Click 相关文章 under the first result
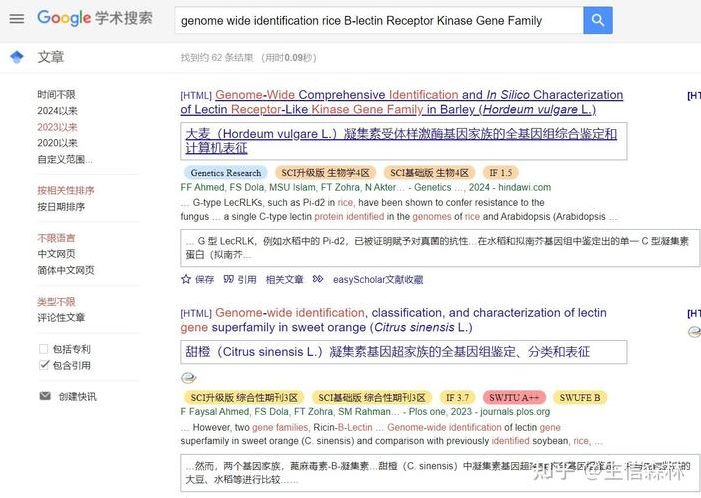The image size is (701, 498). coord(285,280)
